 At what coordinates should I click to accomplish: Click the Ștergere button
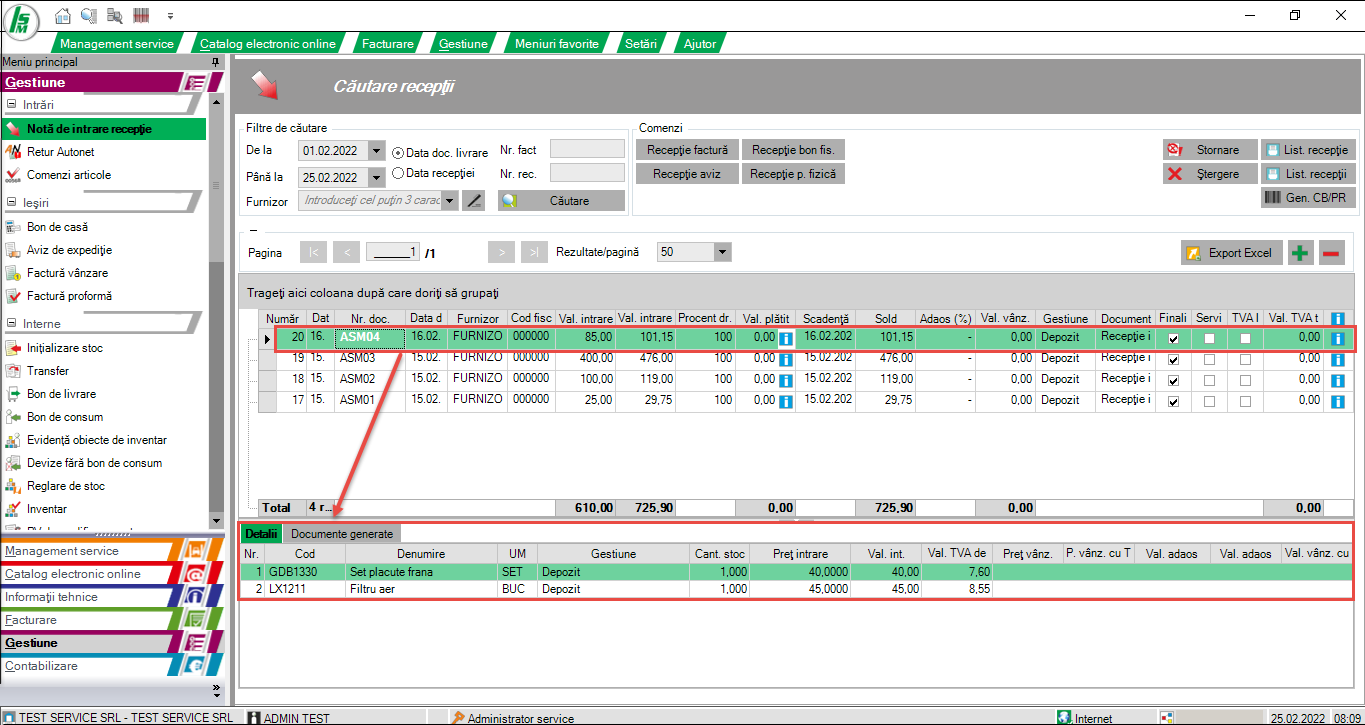(1209, 174)
